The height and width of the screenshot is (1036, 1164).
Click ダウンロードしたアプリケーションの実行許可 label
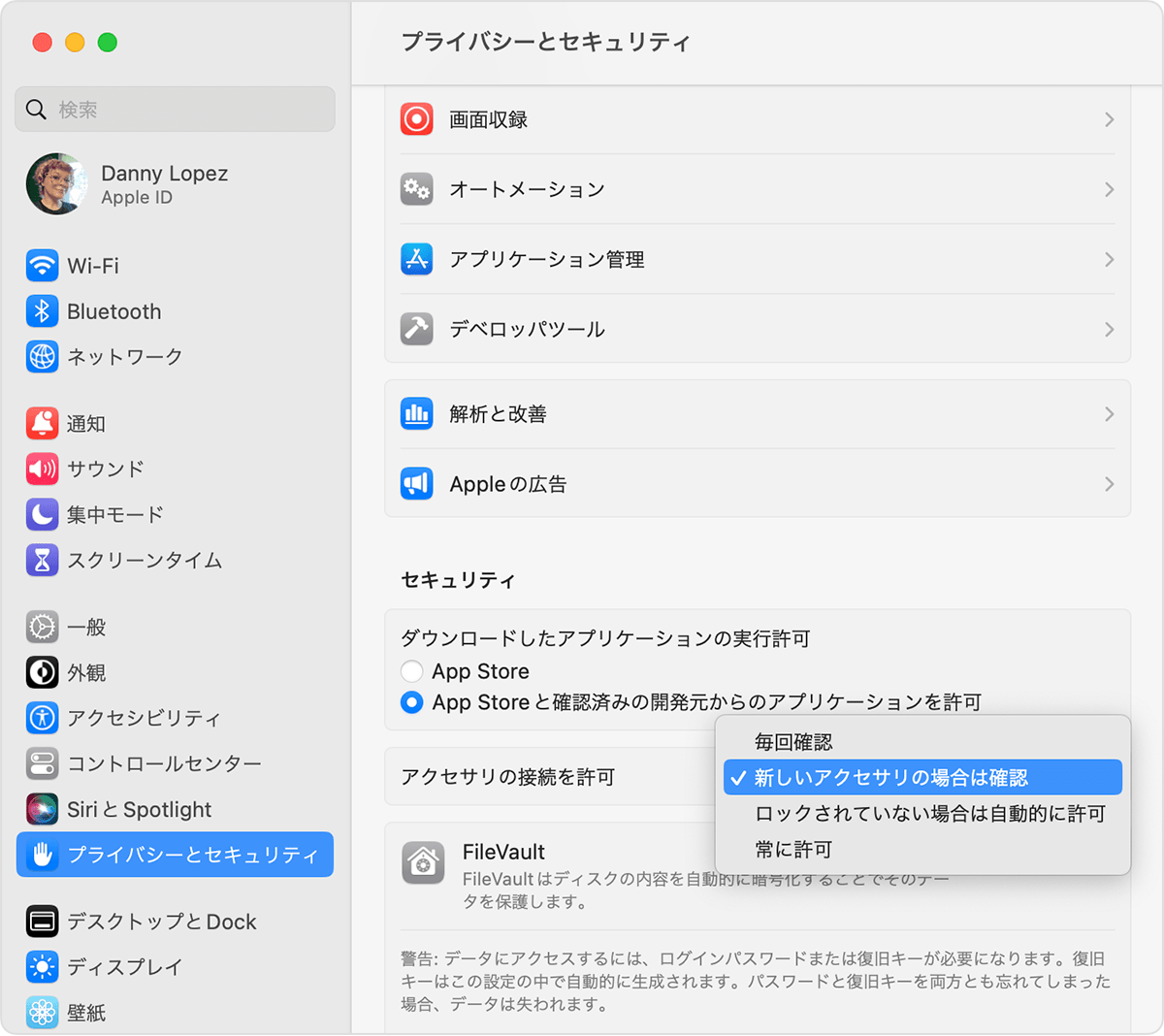point(605,638)
